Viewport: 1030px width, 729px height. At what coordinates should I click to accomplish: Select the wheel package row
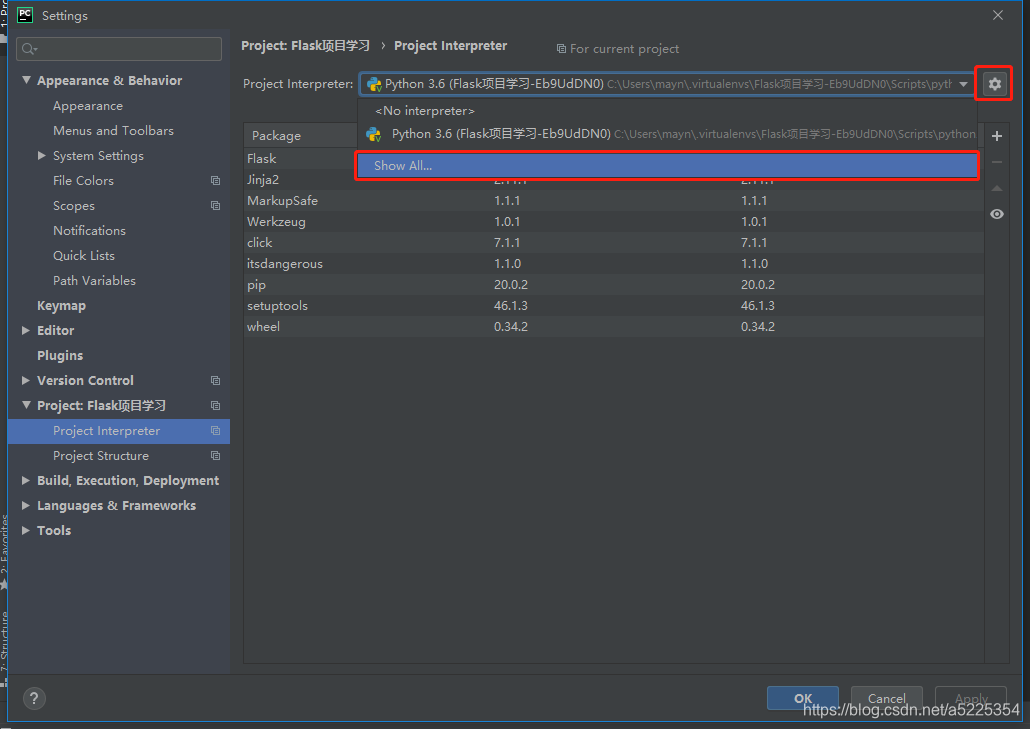(x=614, y=326)
